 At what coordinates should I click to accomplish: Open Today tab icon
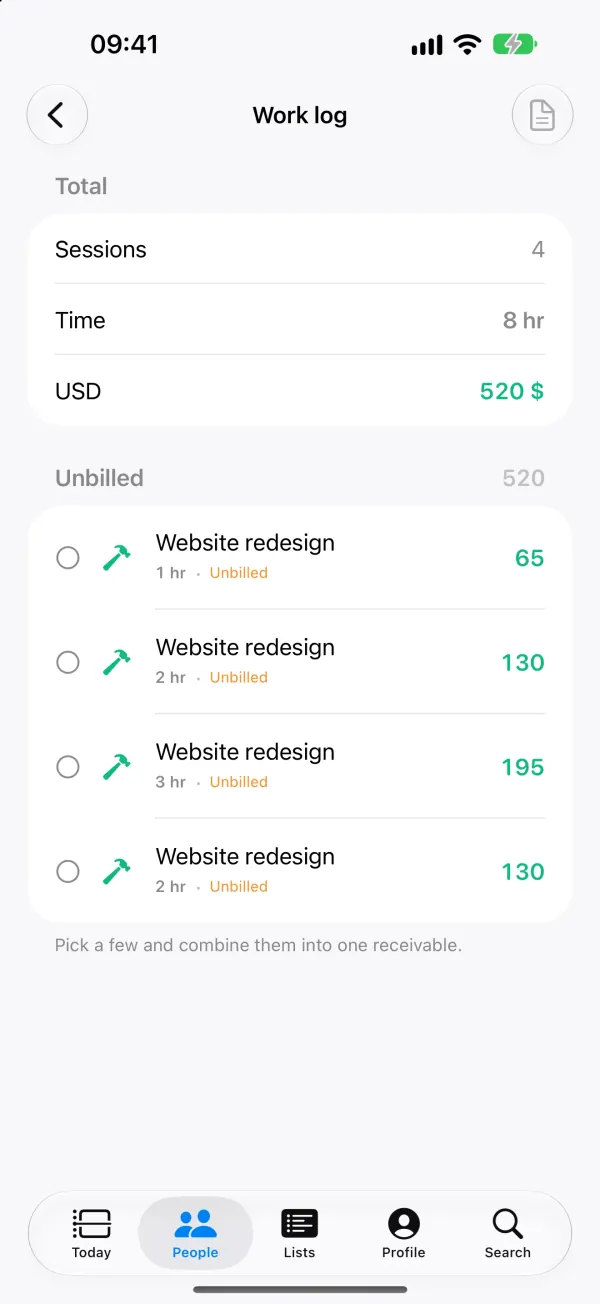click(92, 1223)
